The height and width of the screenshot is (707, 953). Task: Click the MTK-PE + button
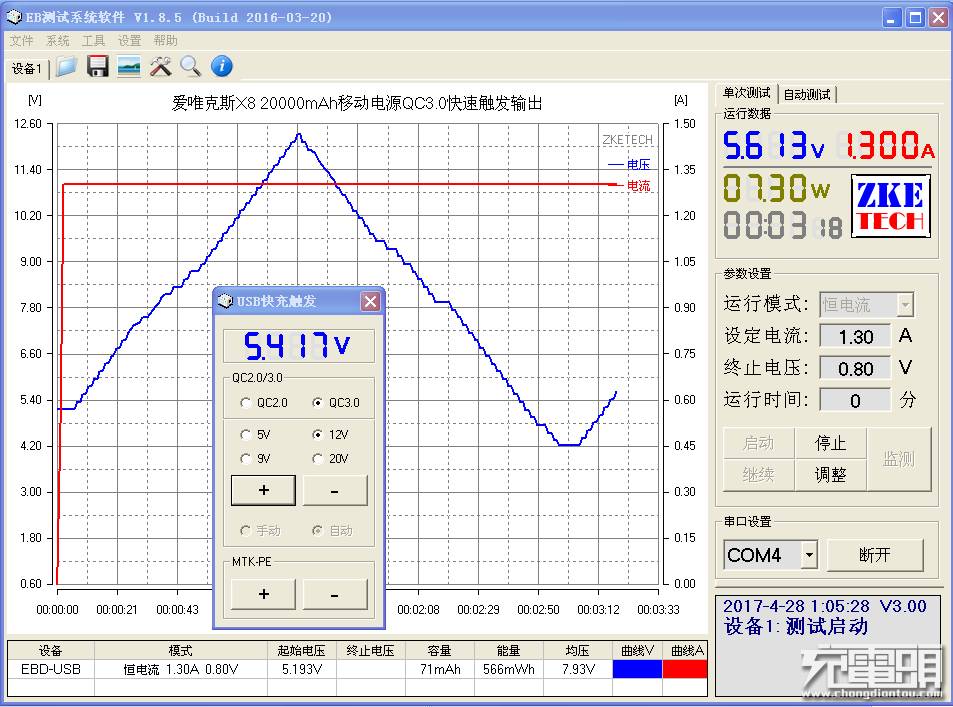coord(263,594)
